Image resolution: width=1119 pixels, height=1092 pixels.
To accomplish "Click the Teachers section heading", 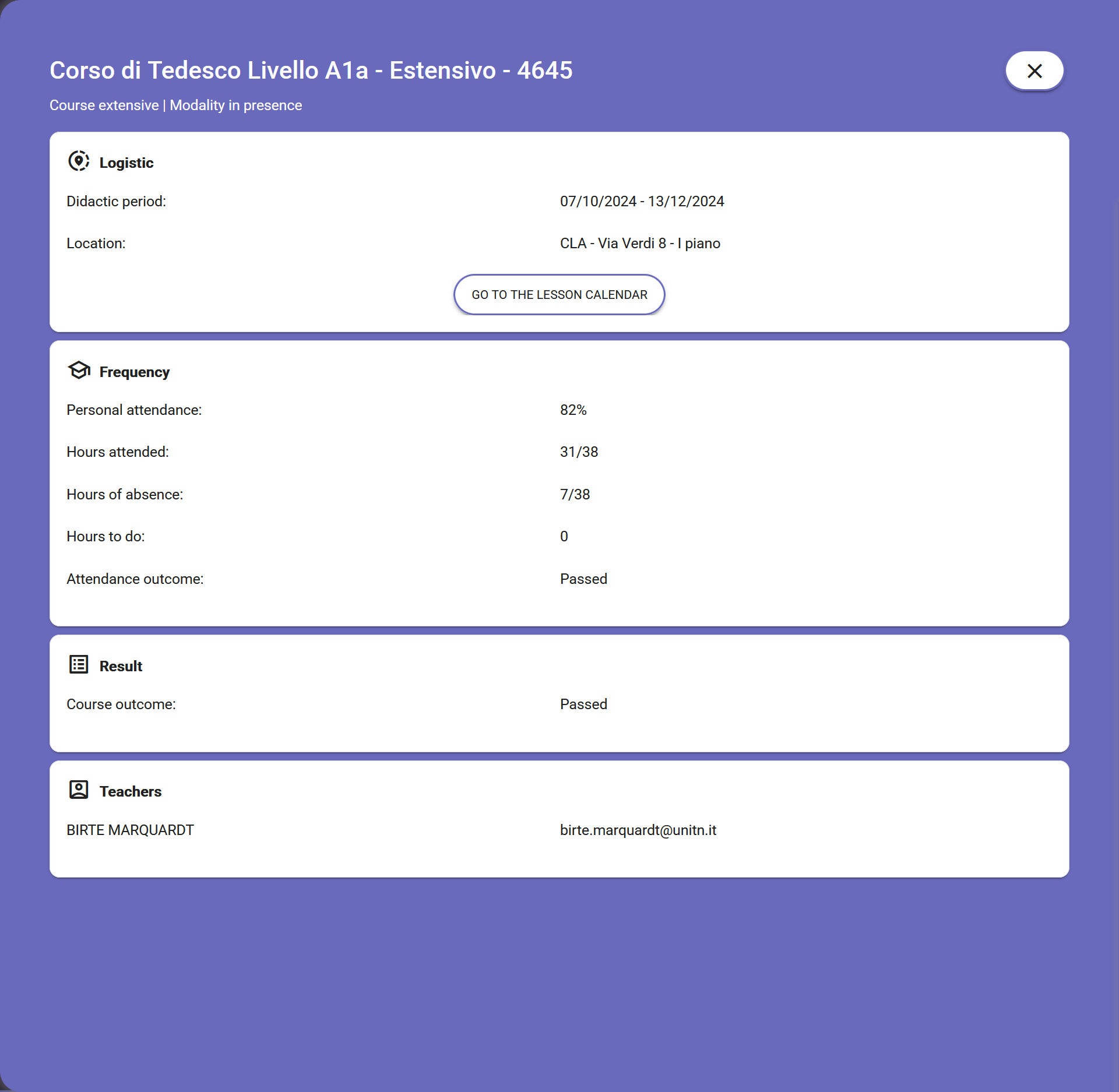I will pyautogui.click(x=130, y=791).
